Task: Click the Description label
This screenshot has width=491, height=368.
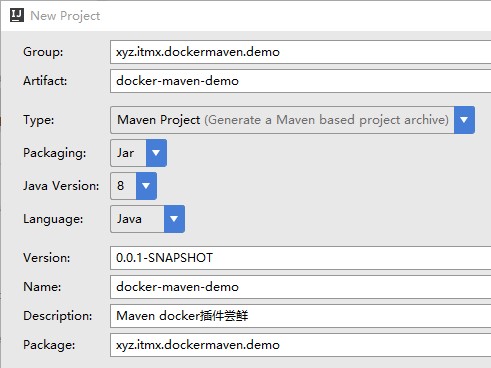Action: coord(58,316)
